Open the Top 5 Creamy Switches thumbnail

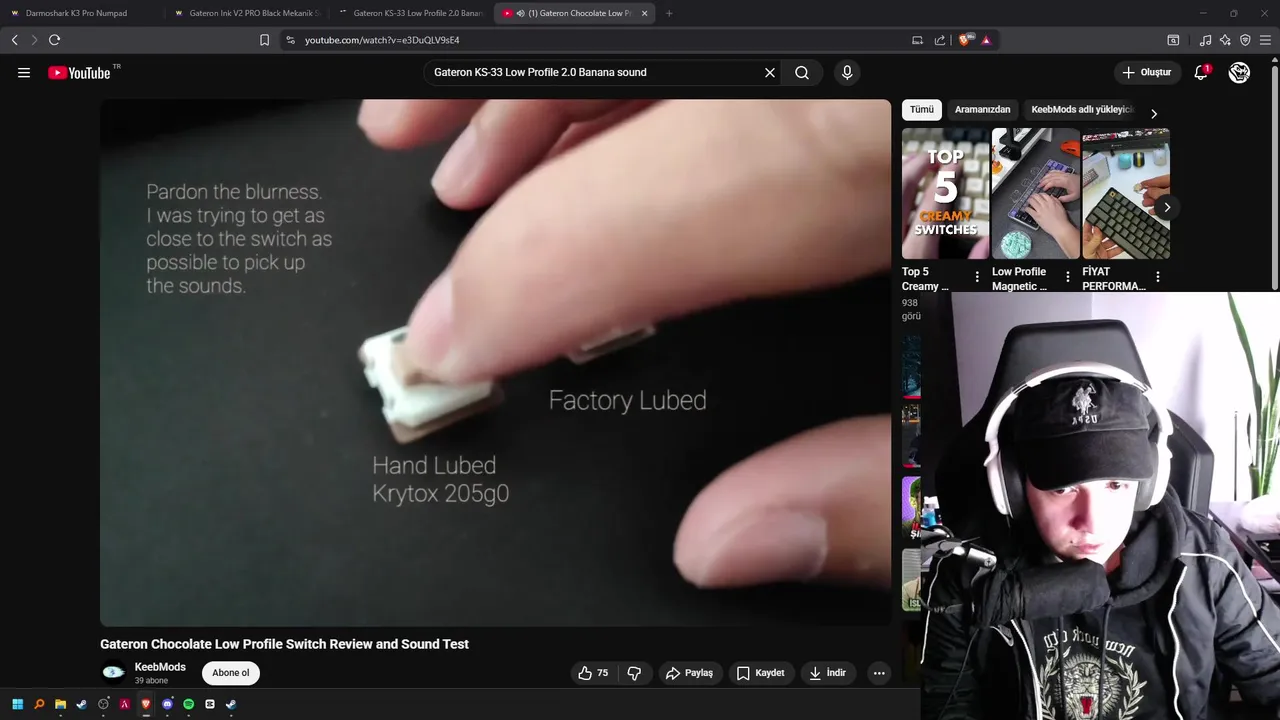click(945, 193)
